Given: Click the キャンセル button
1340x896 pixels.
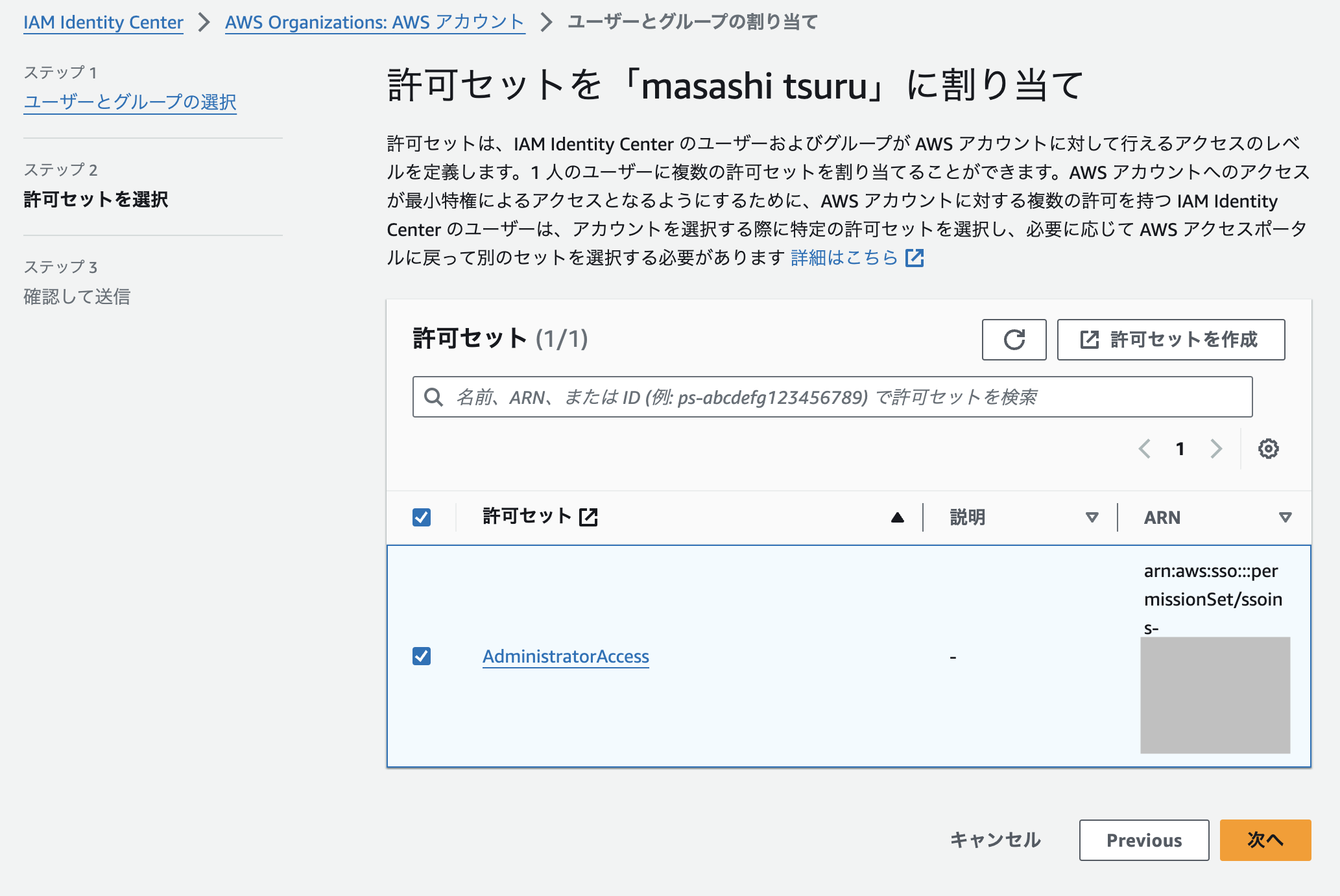Looking at the screenshot, I should pos(996,840).
